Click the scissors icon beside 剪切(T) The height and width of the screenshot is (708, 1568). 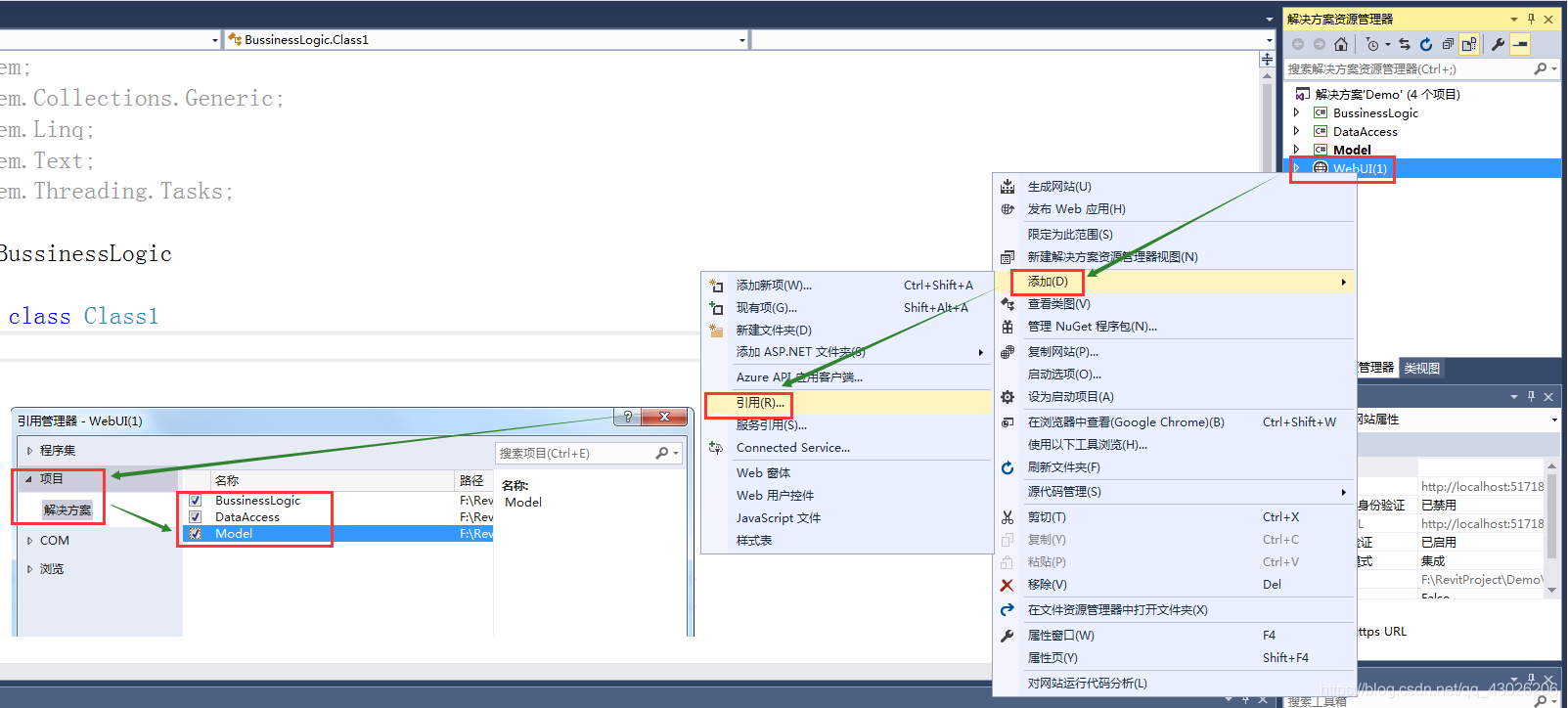coord(1008,517)
